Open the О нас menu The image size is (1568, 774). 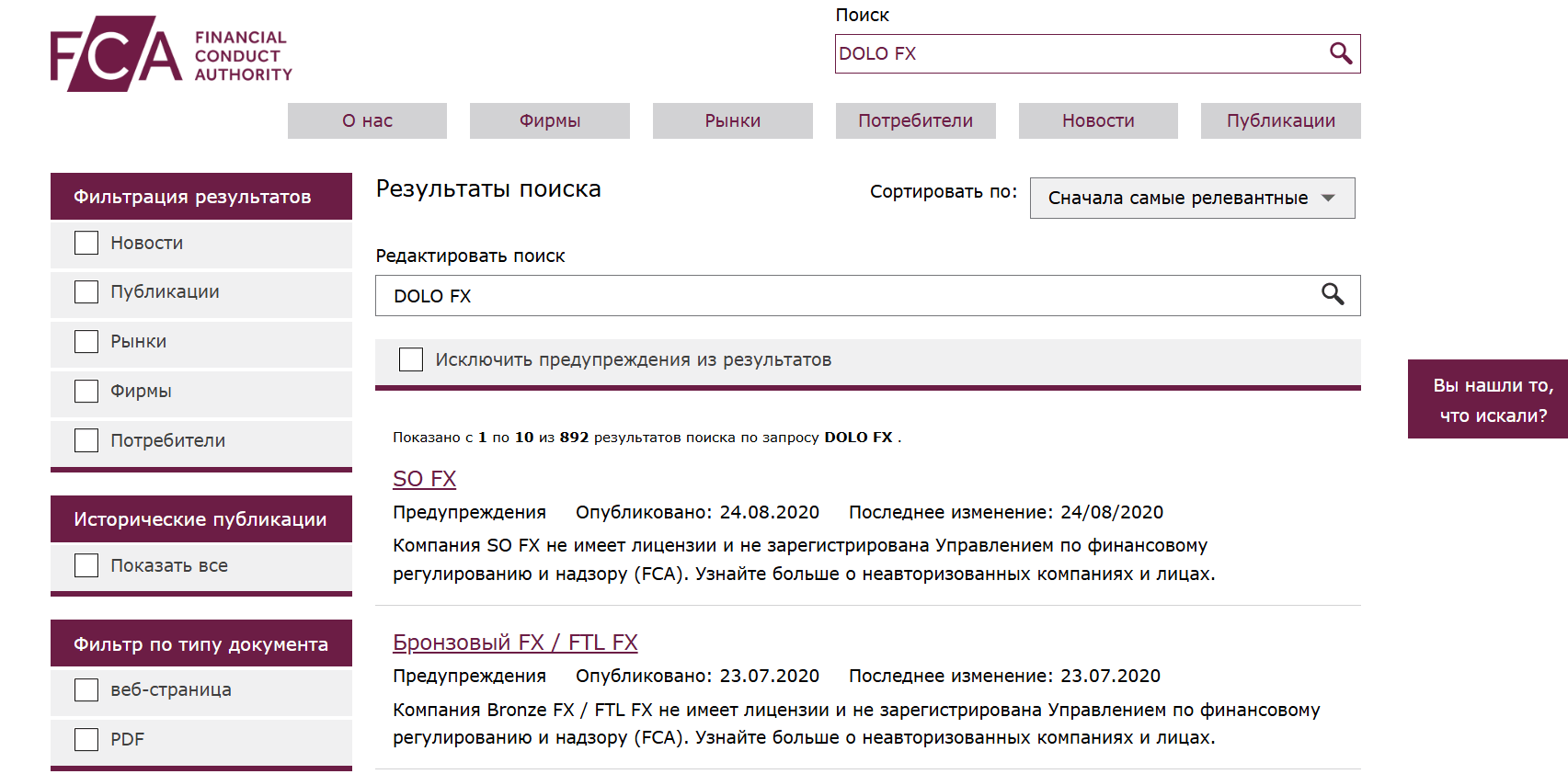pyautogui.click(x=367, y=120)
